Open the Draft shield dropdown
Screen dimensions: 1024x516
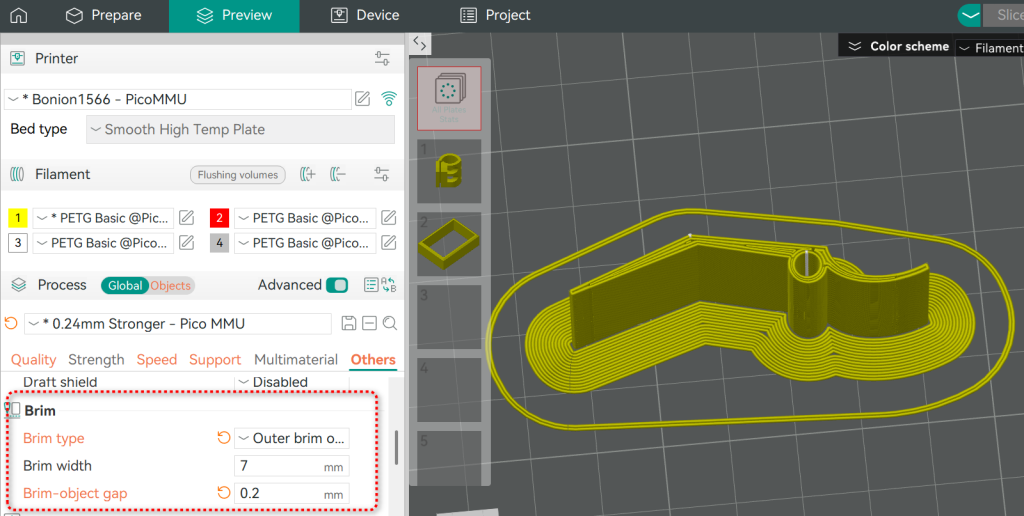(x=291, y=382)
